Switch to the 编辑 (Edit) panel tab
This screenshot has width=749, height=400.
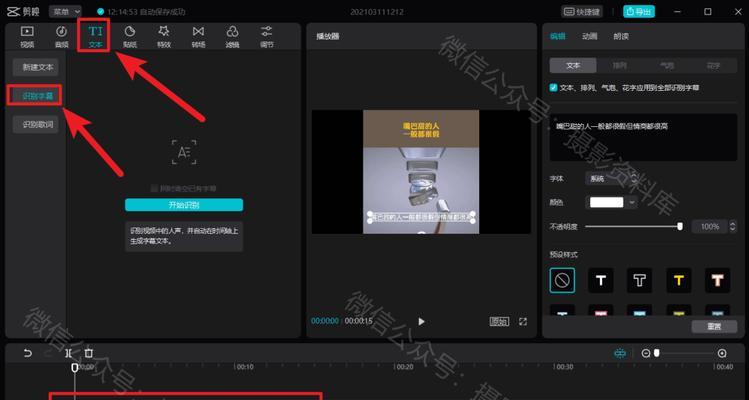coord(557,36)
